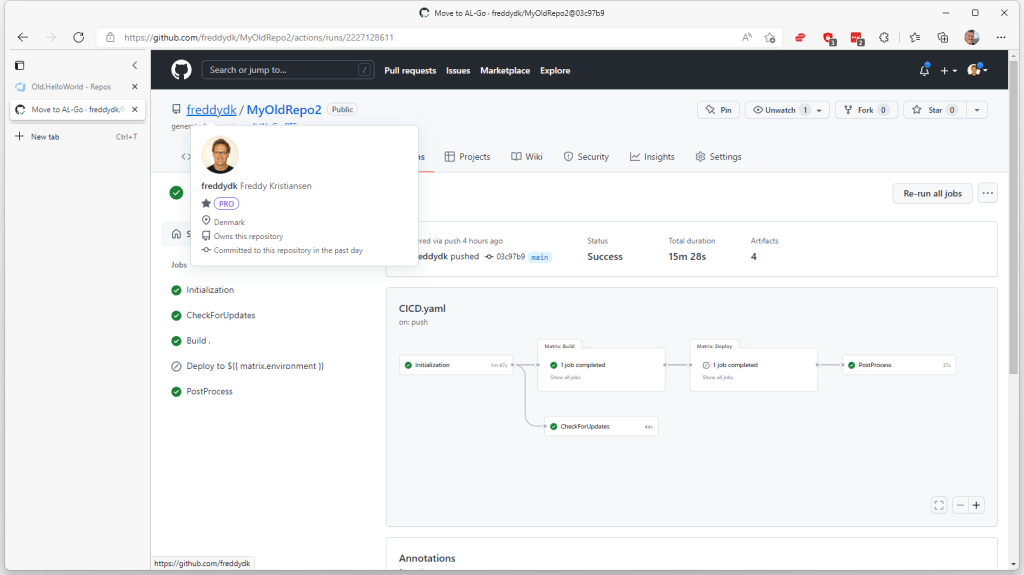Open browser favorites list icon
This screenshot has width=1024, height=575.
tap(914, 37)
